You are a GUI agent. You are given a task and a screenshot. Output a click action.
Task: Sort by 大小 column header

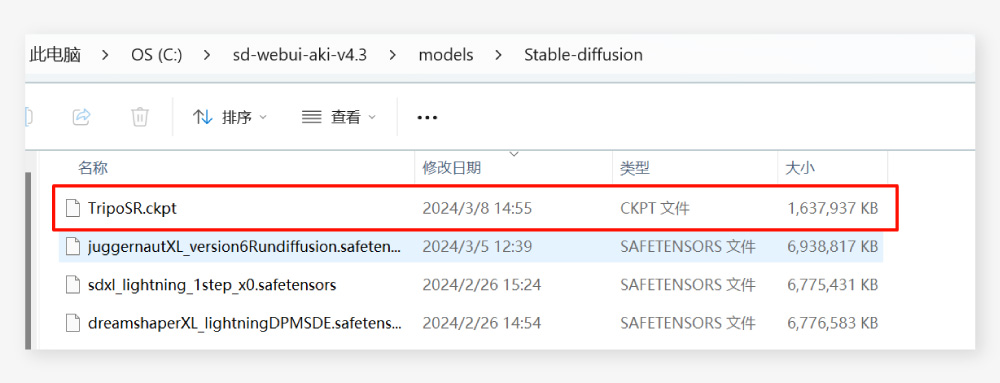pyautogui.click(x=800, y=168)
